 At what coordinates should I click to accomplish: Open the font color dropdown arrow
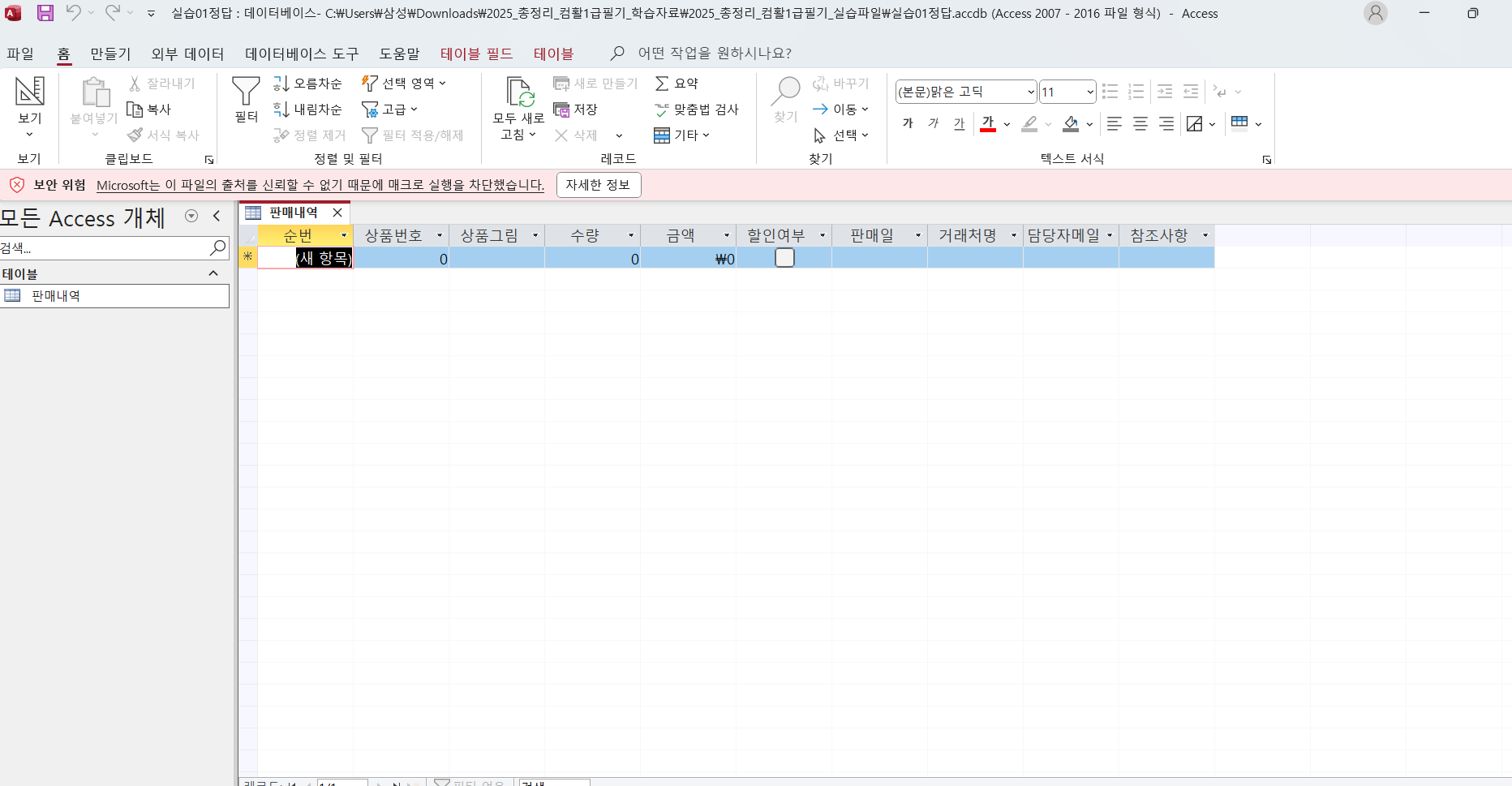pyautogui.click(x=1007, y=124)
